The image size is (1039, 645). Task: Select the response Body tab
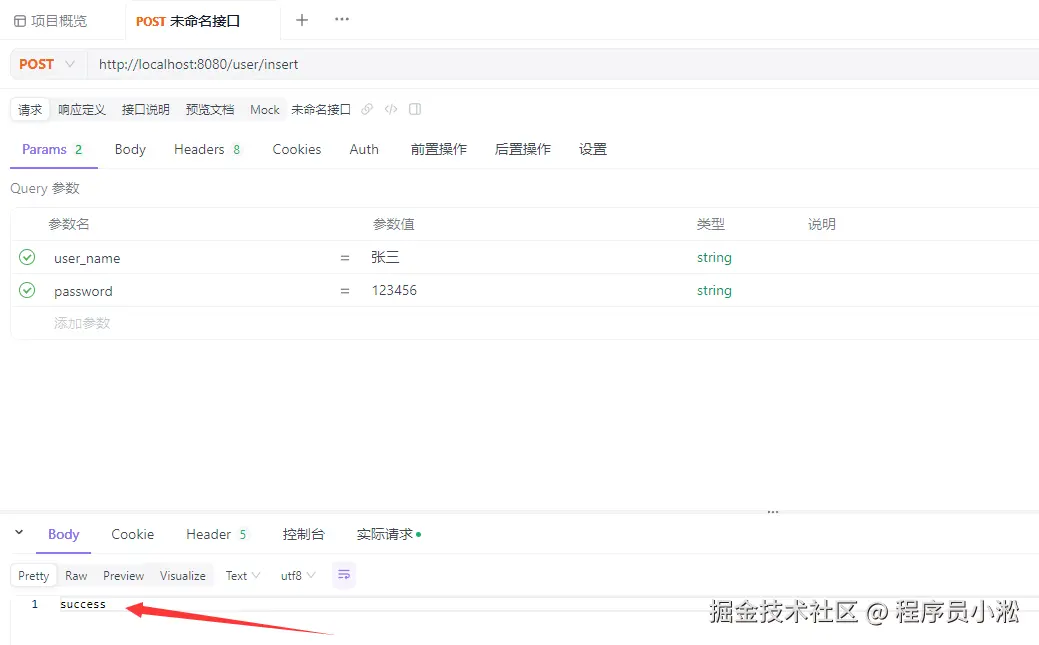pos(64,534)
